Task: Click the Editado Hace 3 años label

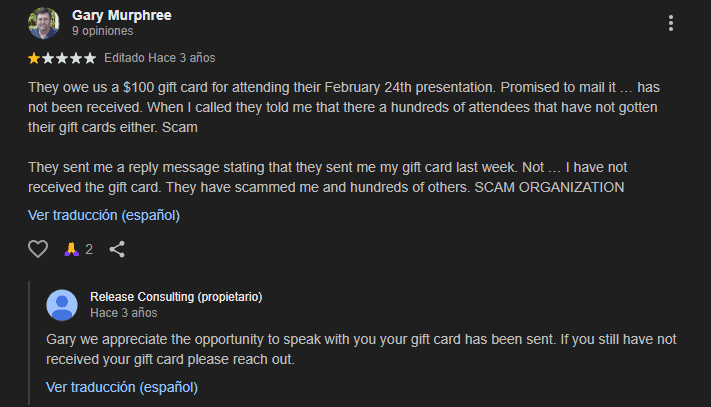Action: click(x=160, y=58)
